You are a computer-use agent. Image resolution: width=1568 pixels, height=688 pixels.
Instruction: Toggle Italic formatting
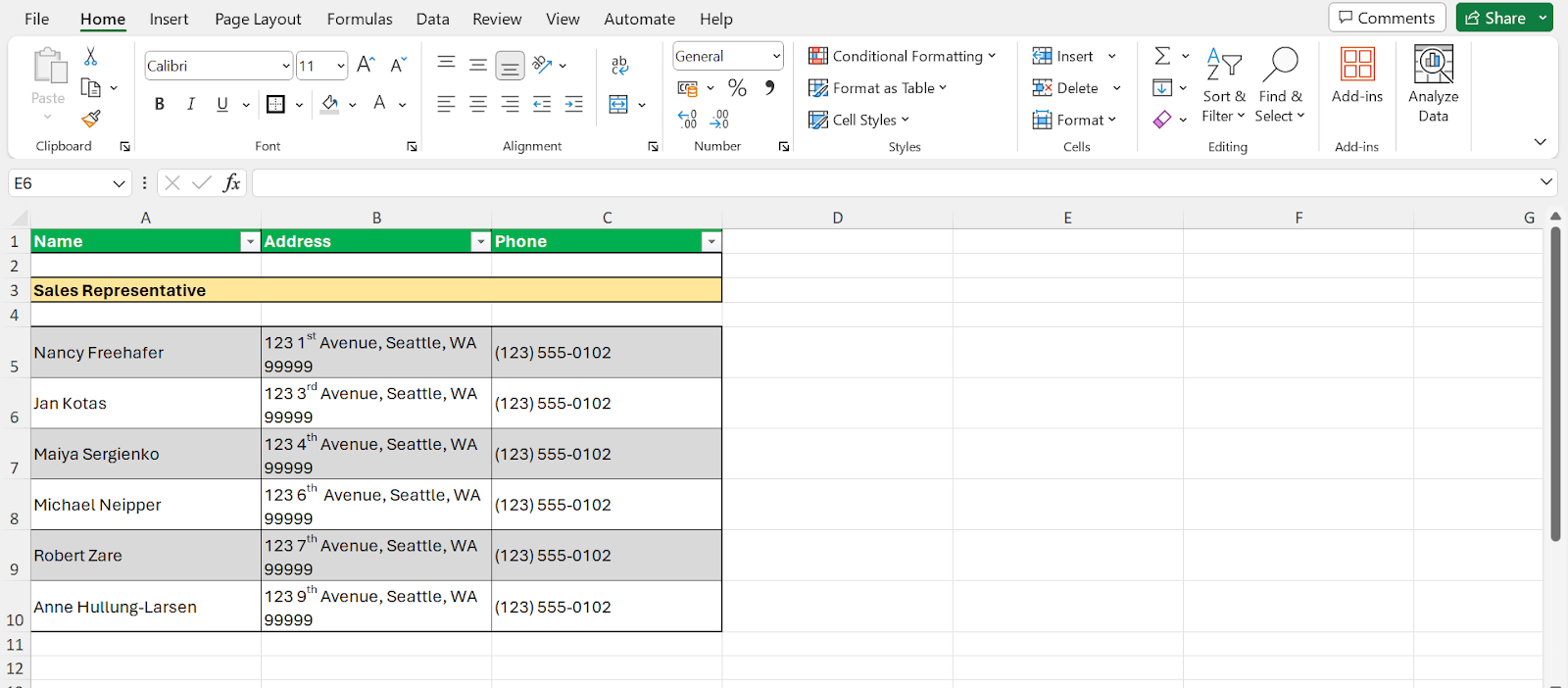pyautogui.click(x=191, y=104)
